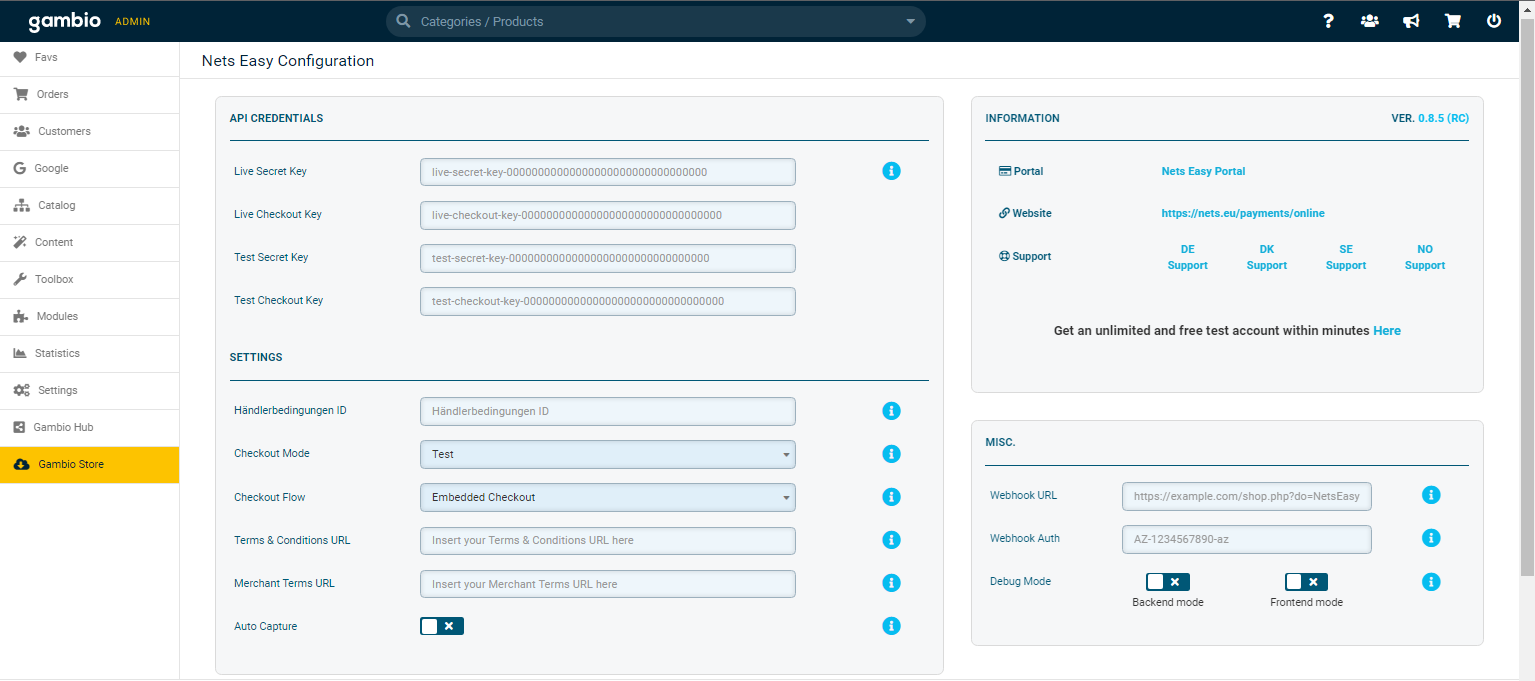Click the free test account Here link
Screen dimensions: 1535x681
click(1387, 330)
